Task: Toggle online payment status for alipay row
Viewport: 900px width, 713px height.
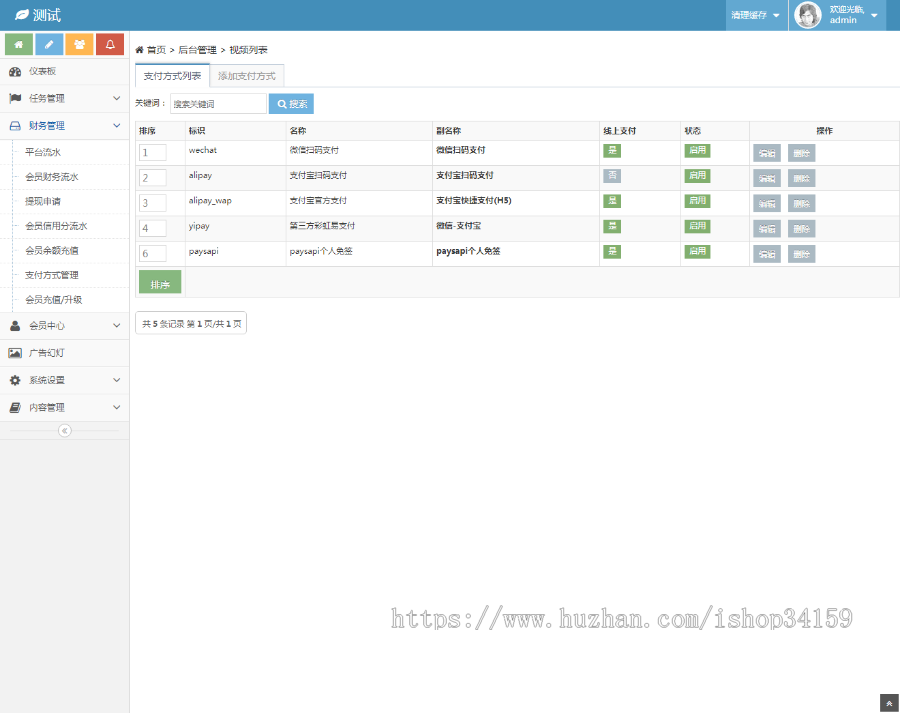Action: [x=612, y=176]
